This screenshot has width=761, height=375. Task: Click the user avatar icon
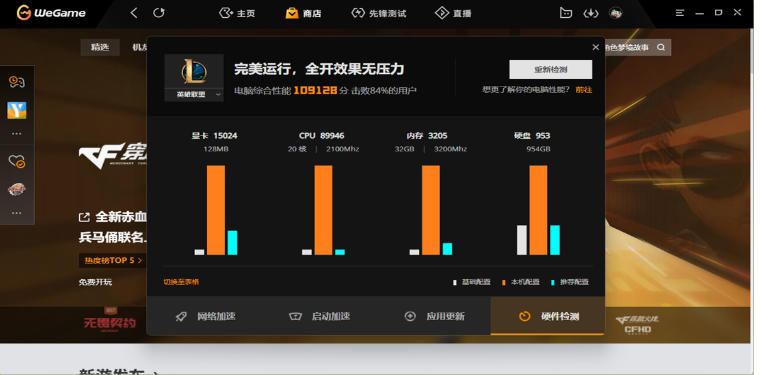pos(616,13)
